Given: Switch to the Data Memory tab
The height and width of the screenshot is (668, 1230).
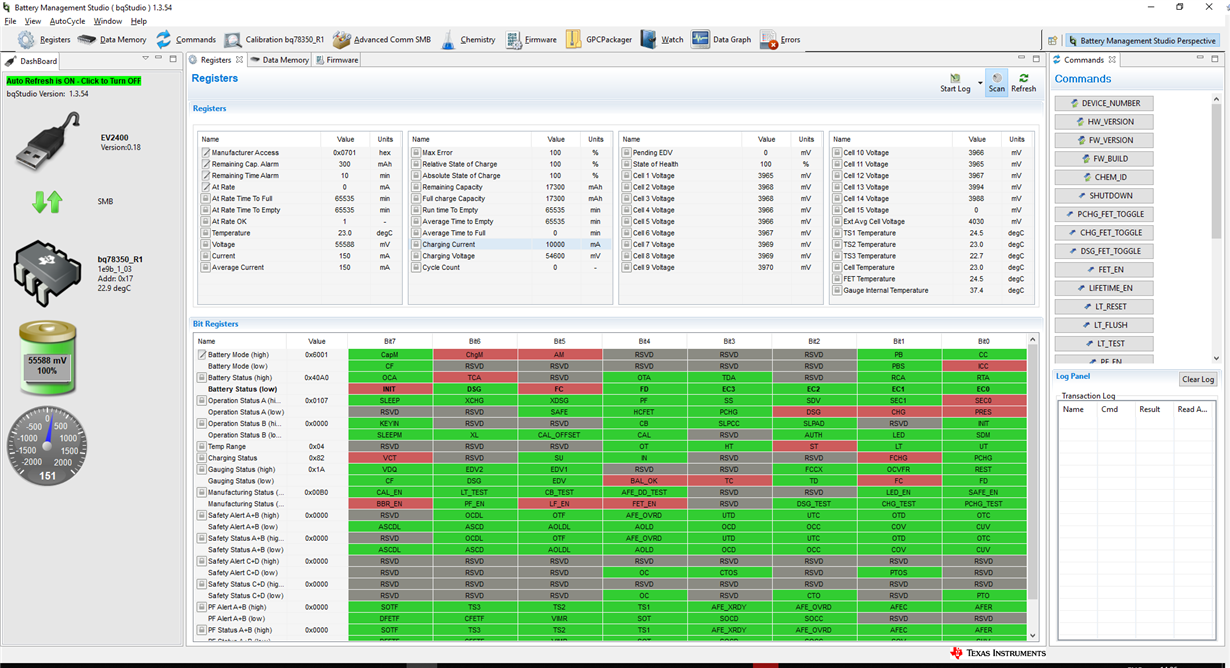Looking at the screenshot, I should pyautogui.click(x=279, y=60).
